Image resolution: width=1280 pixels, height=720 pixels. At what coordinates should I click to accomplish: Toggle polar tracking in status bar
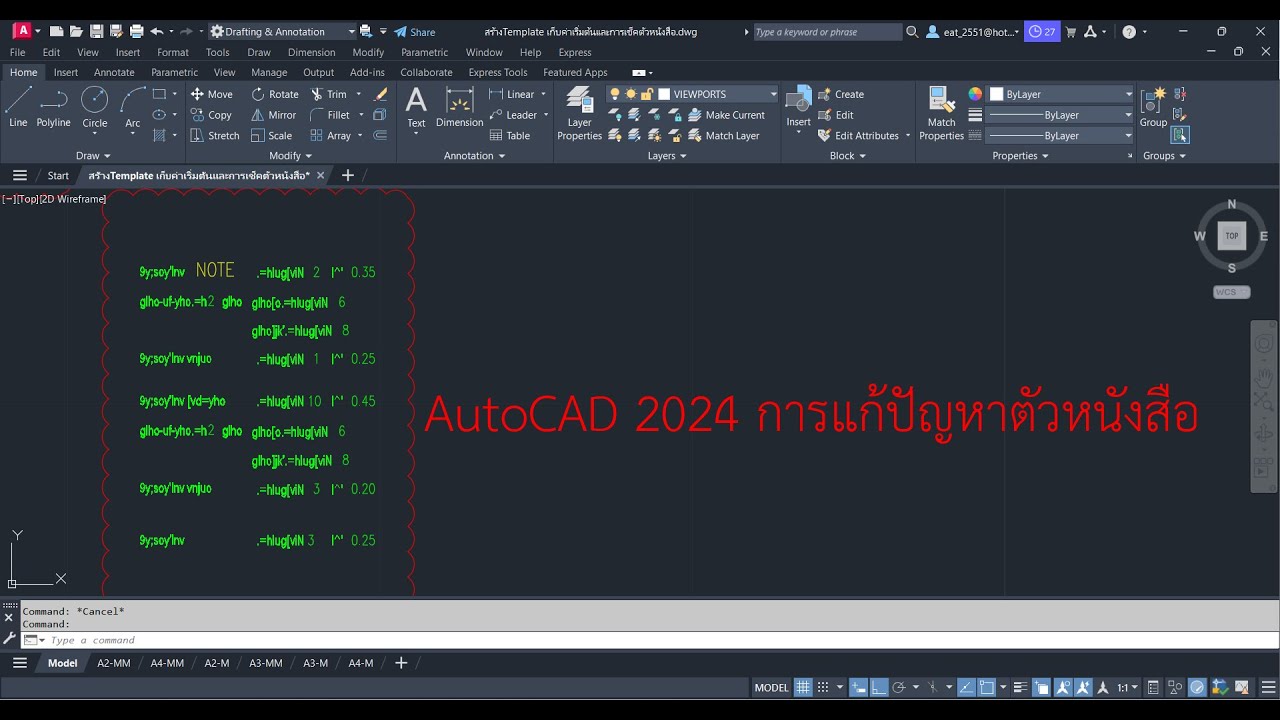(899, 688)
